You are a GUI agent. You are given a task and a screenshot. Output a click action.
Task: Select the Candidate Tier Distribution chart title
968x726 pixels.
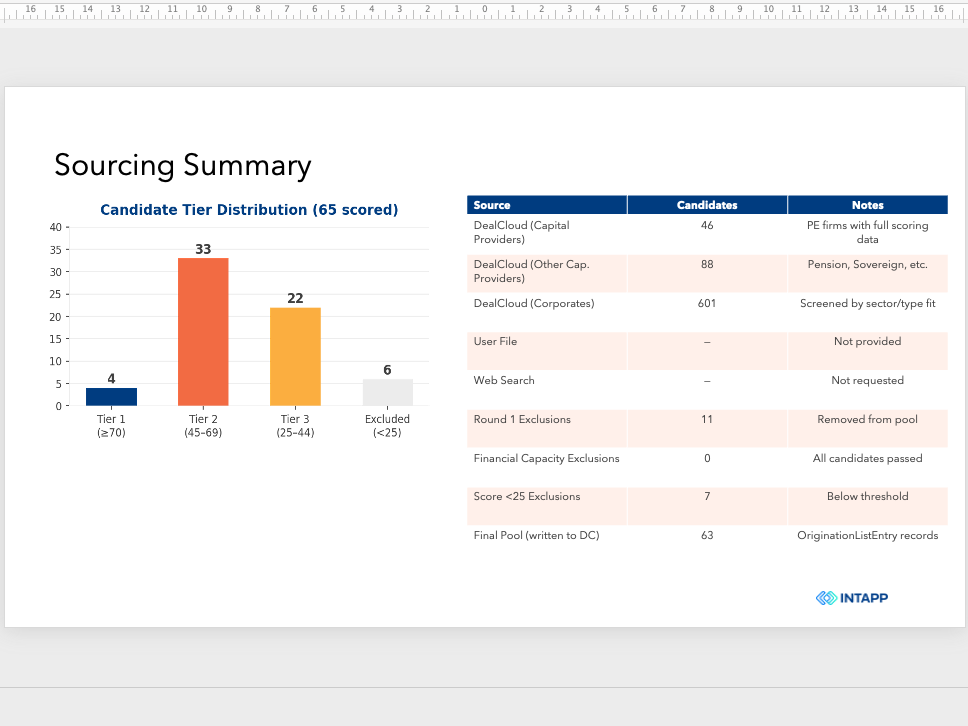tap(249, 210)
